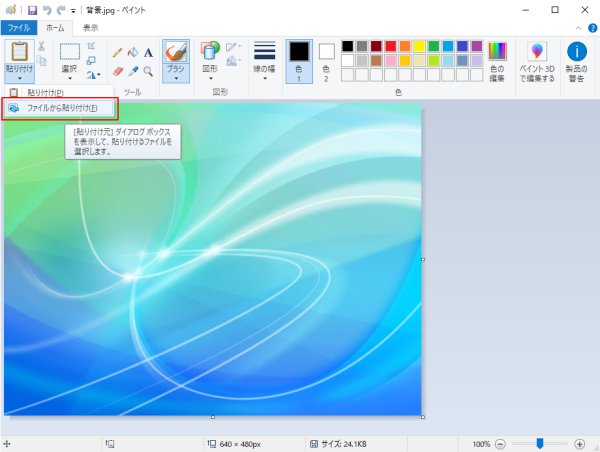Viewport: 600px width, 452px height.
Task: Select the Pencil tool
Action: coord(117,52)
